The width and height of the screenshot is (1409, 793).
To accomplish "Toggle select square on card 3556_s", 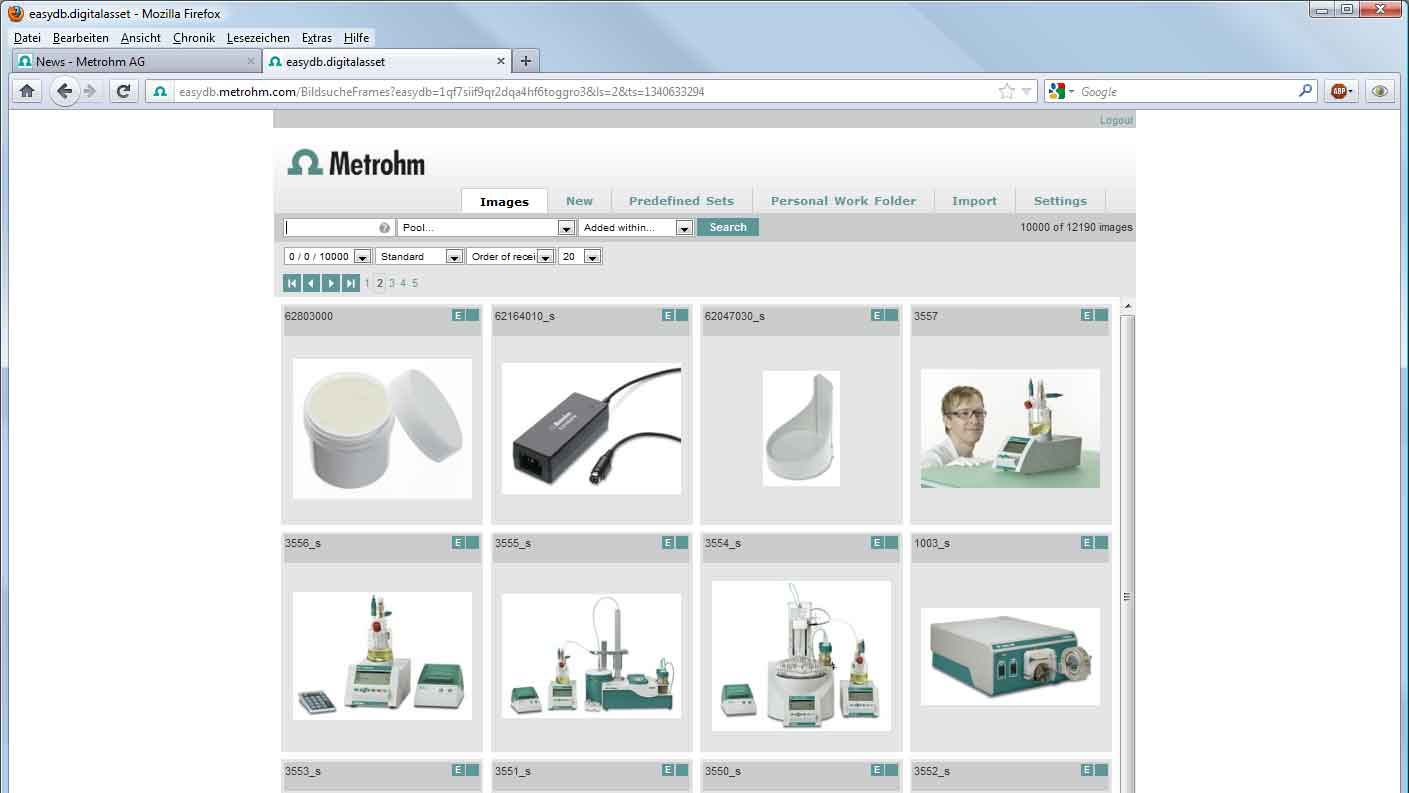I will 472,542.
